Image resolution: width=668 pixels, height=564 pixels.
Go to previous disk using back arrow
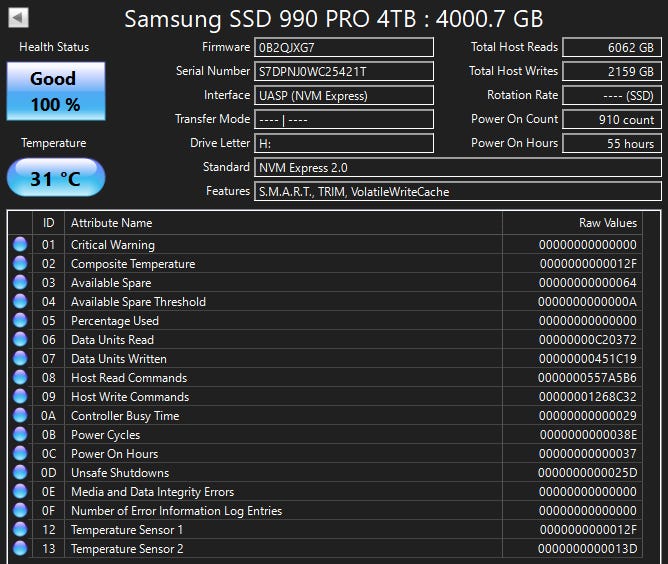click(x=18, y=18)
